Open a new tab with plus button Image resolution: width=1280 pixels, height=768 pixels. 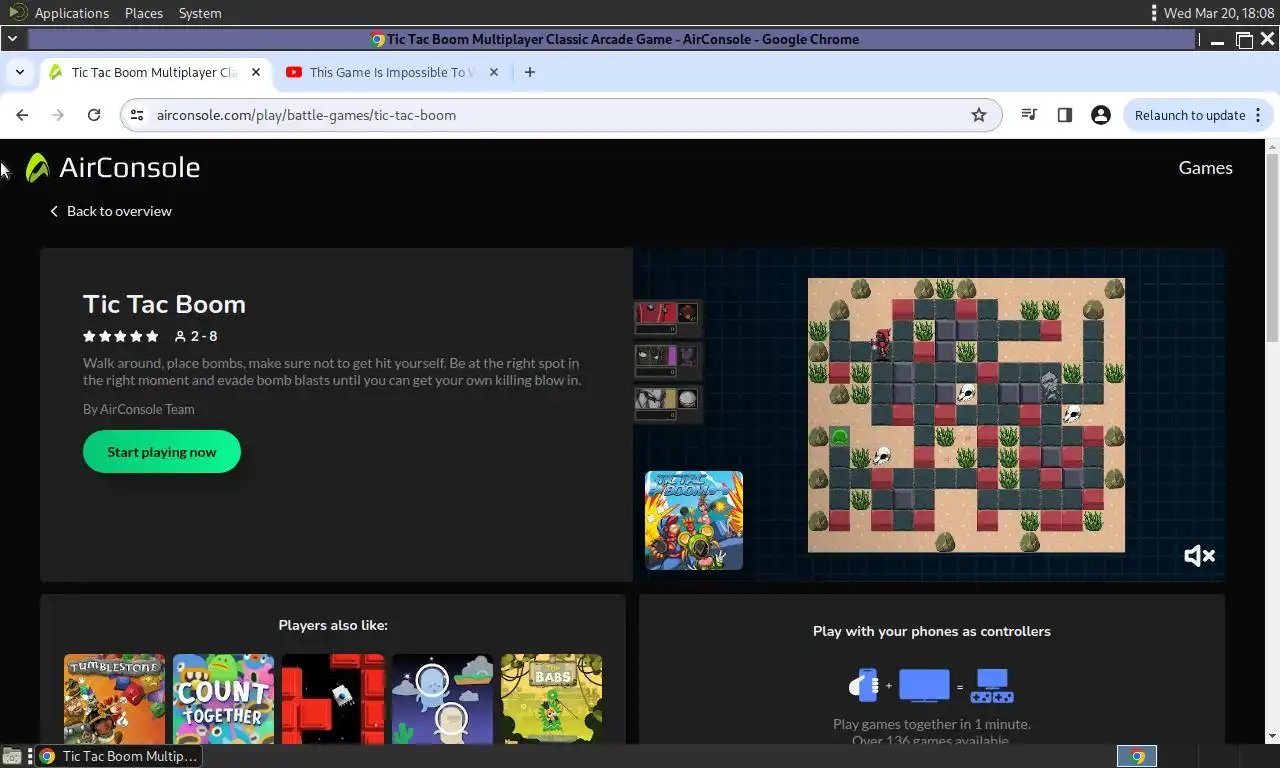click(530, 72)
